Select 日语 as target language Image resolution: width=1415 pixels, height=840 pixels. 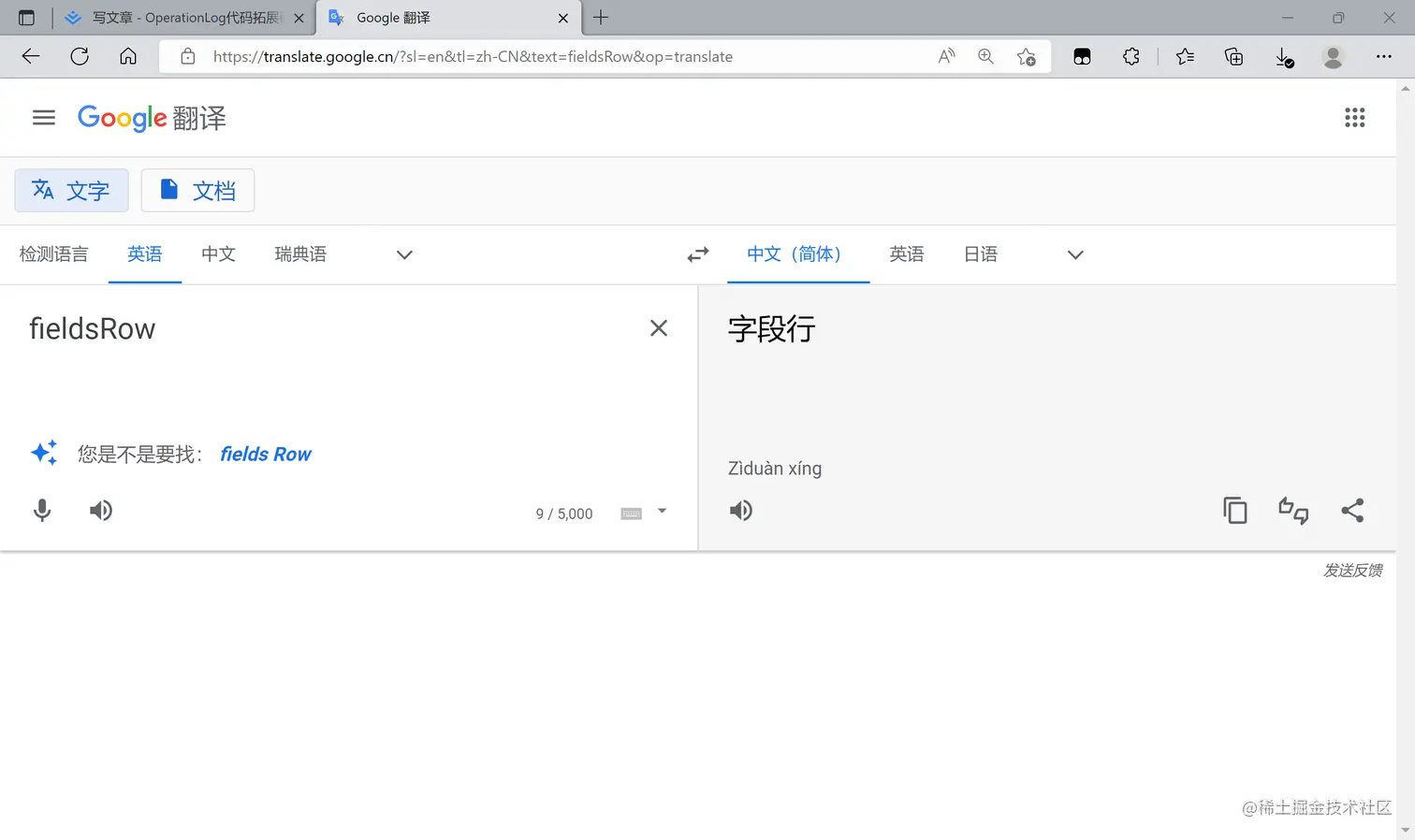(x=981, y=254)
